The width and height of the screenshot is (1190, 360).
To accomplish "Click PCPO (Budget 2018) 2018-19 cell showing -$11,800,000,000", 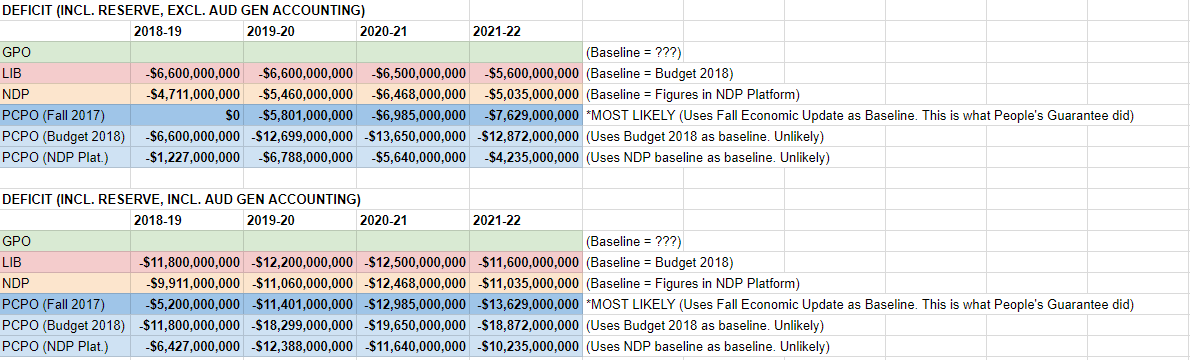I will [187, 326].
